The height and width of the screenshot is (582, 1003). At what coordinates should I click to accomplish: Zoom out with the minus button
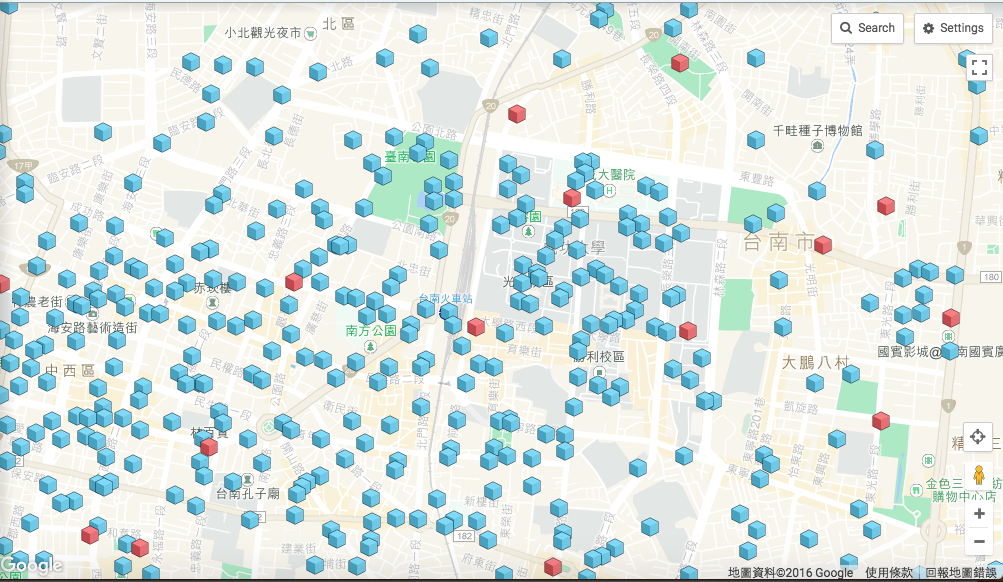point(979,542)
